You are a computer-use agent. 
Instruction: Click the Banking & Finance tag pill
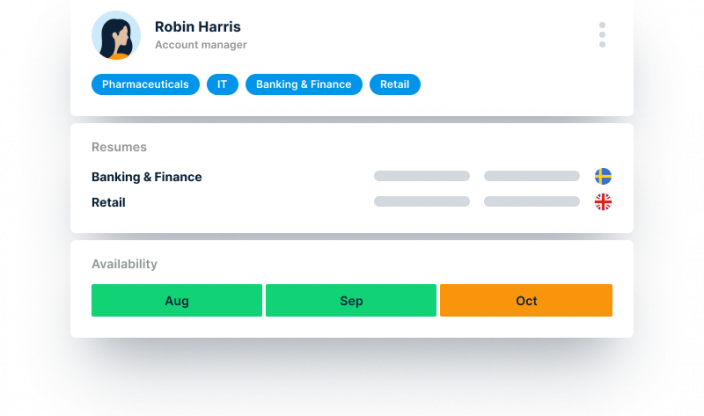[303, 85]
